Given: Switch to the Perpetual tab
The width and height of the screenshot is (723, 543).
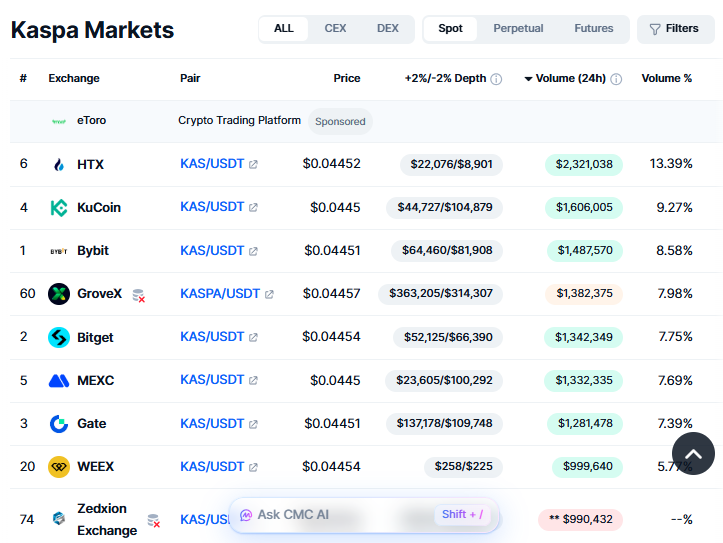Looking at the screenshot, I should click(x=518, y=29).
